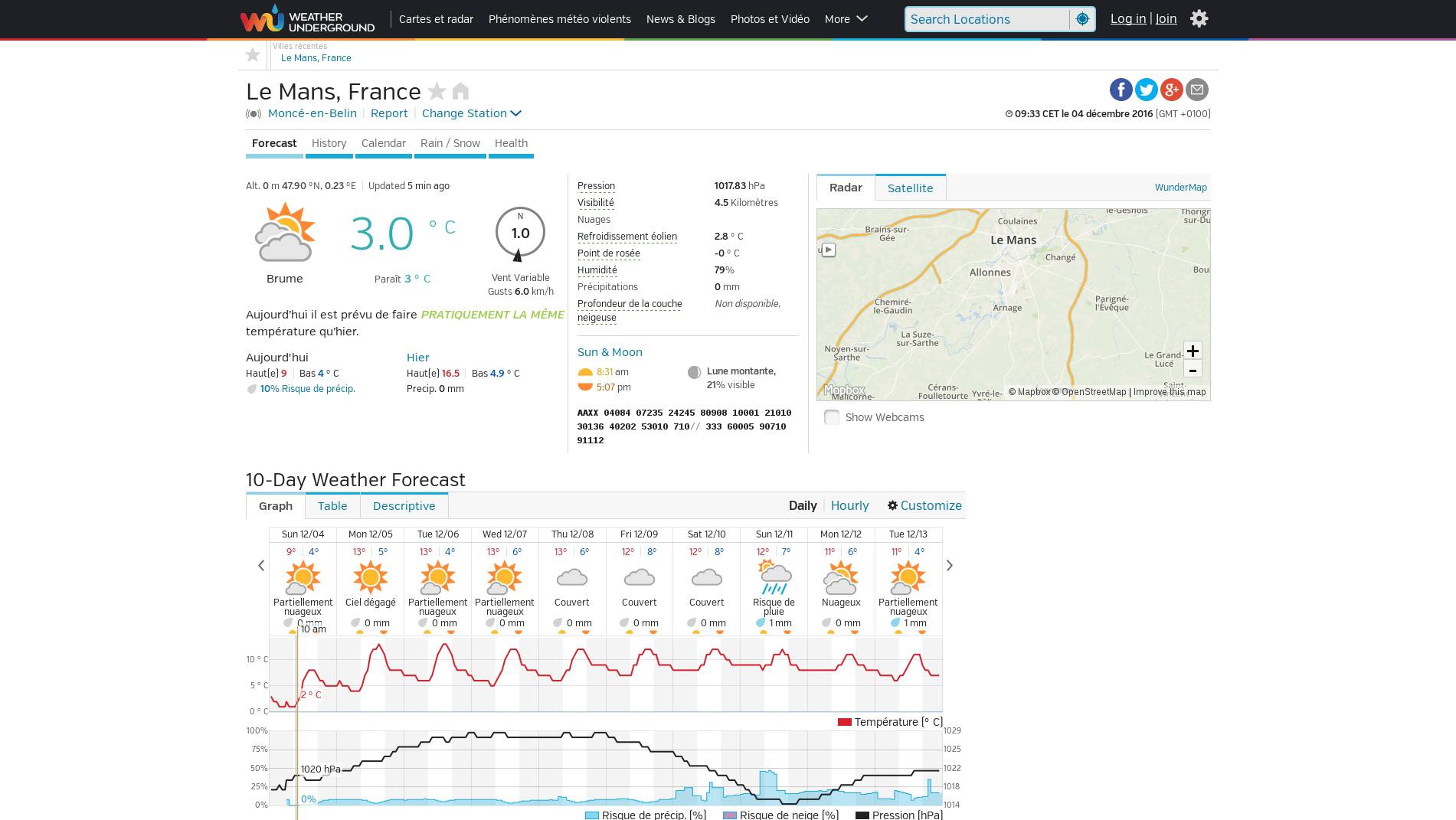Click the Improve this map link

click(x=1170, y=392)
